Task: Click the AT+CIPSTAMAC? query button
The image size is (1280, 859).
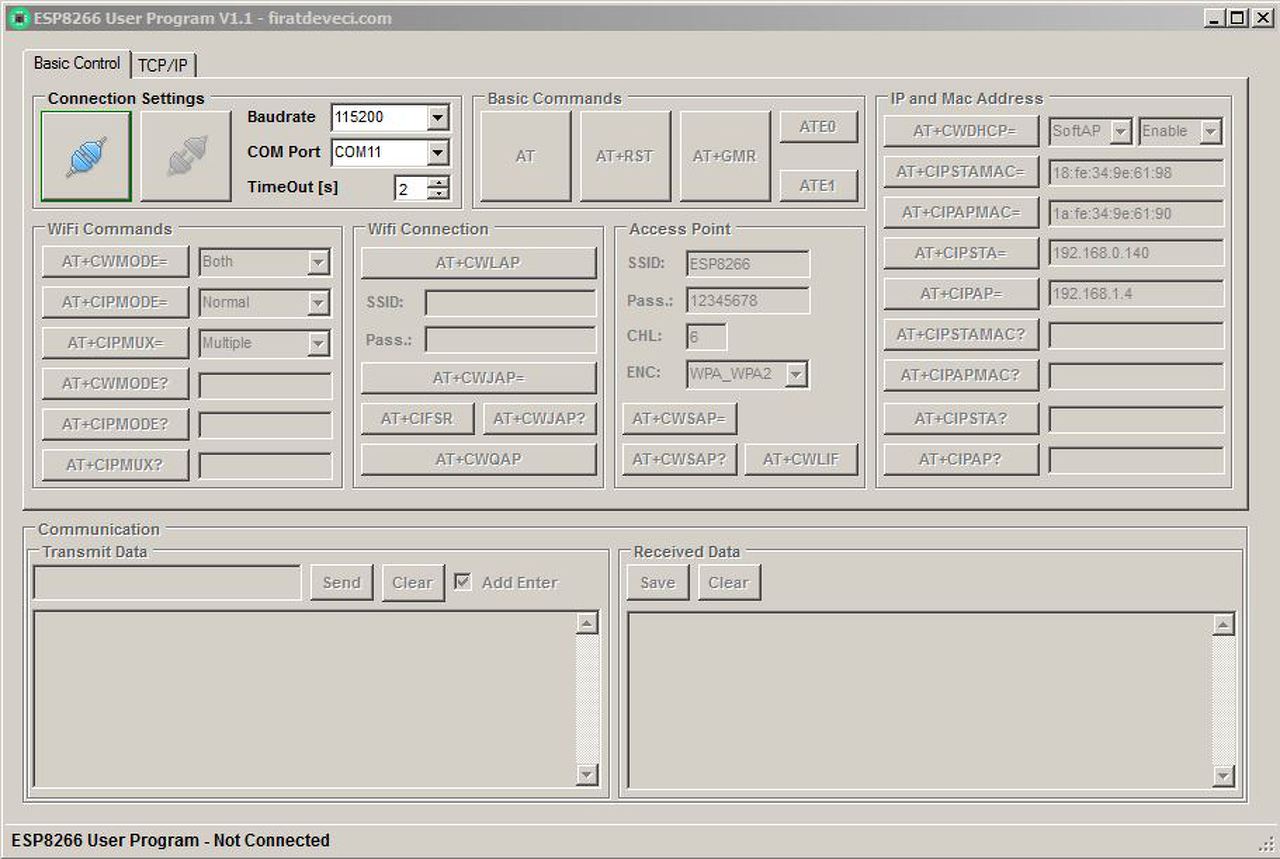Action: click(x=961, y=335)
